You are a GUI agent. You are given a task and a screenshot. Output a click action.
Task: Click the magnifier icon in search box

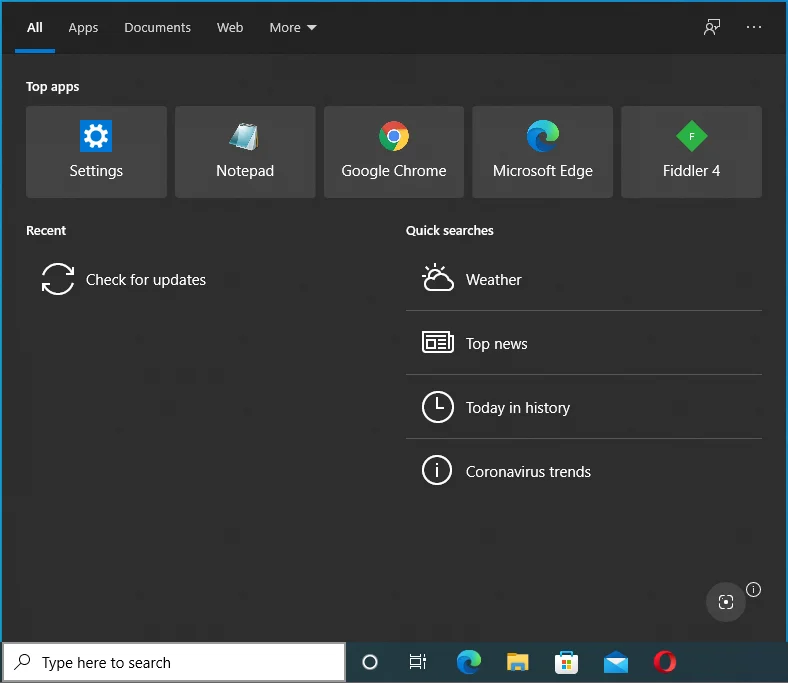point(23,662)
